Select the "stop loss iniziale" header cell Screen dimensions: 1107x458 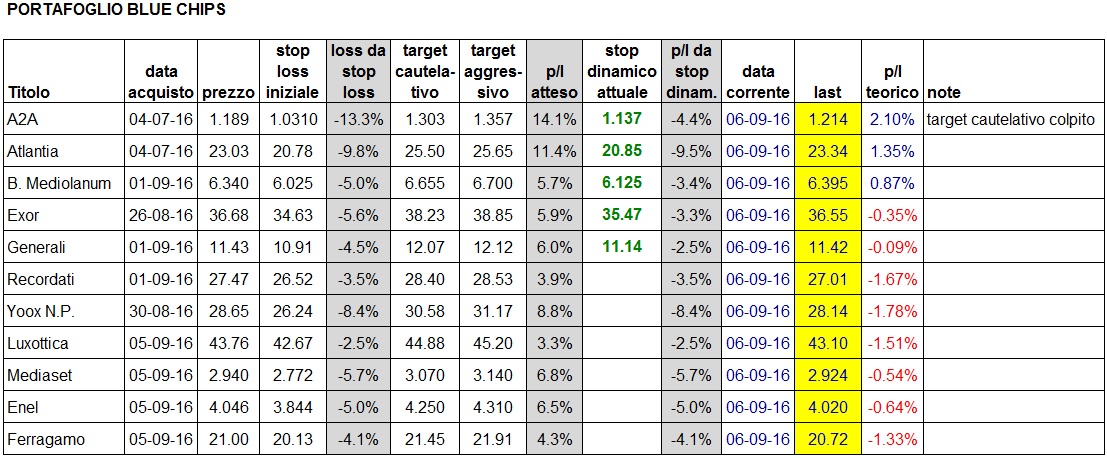click(x=292, y=71)
